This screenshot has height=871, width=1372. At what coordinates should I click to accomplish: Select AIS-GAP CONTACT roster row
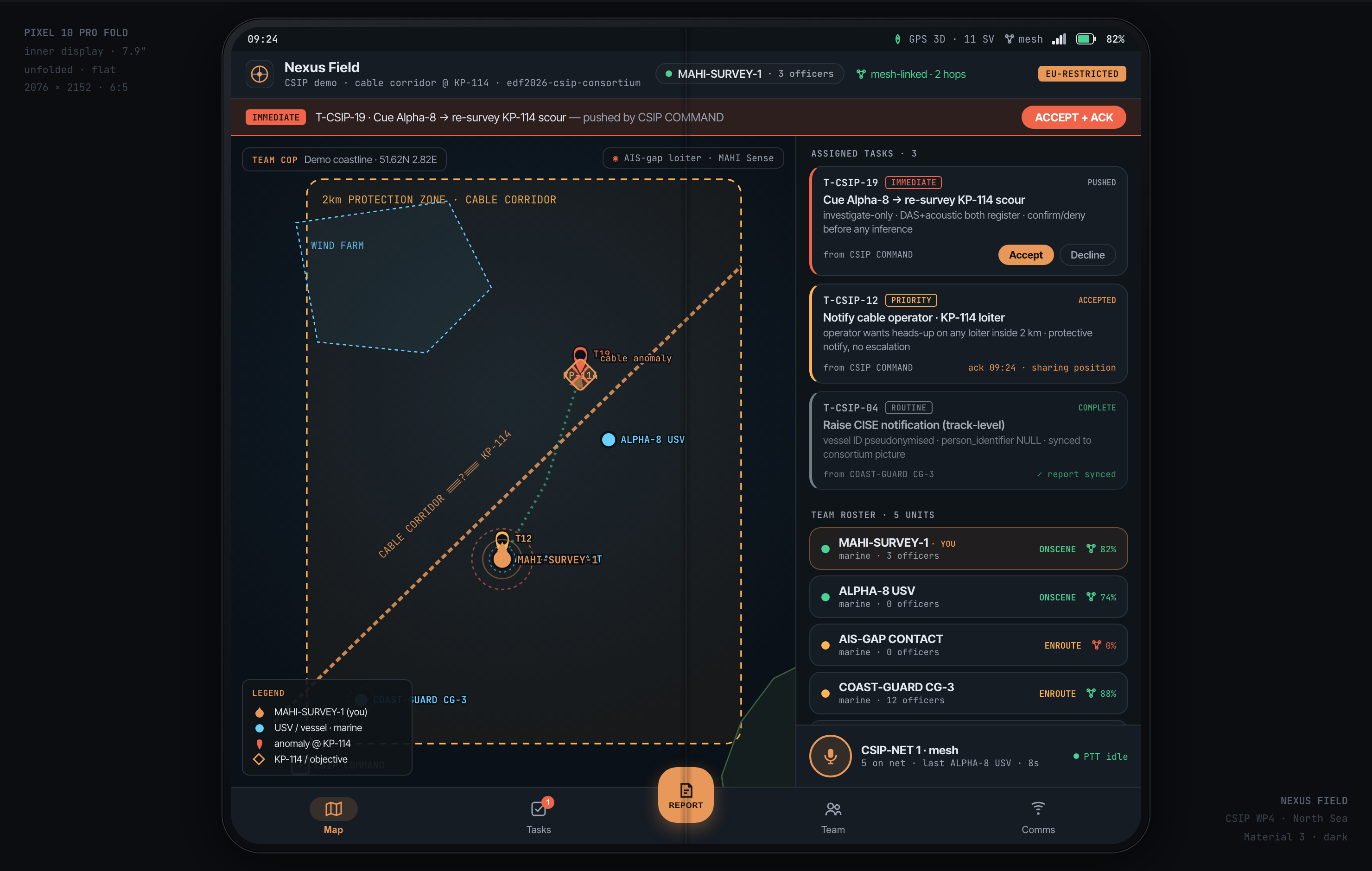pos(968,645)
